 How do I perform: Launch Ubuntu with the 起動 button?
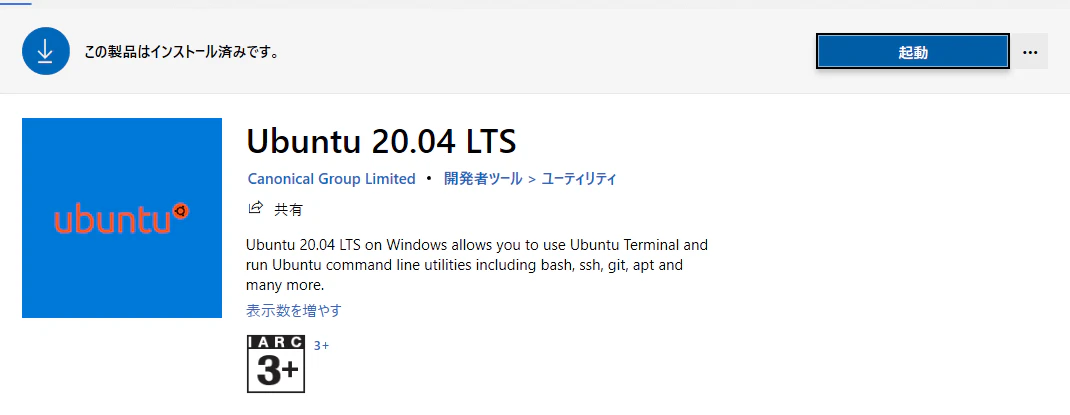click(x=912, y=52)
